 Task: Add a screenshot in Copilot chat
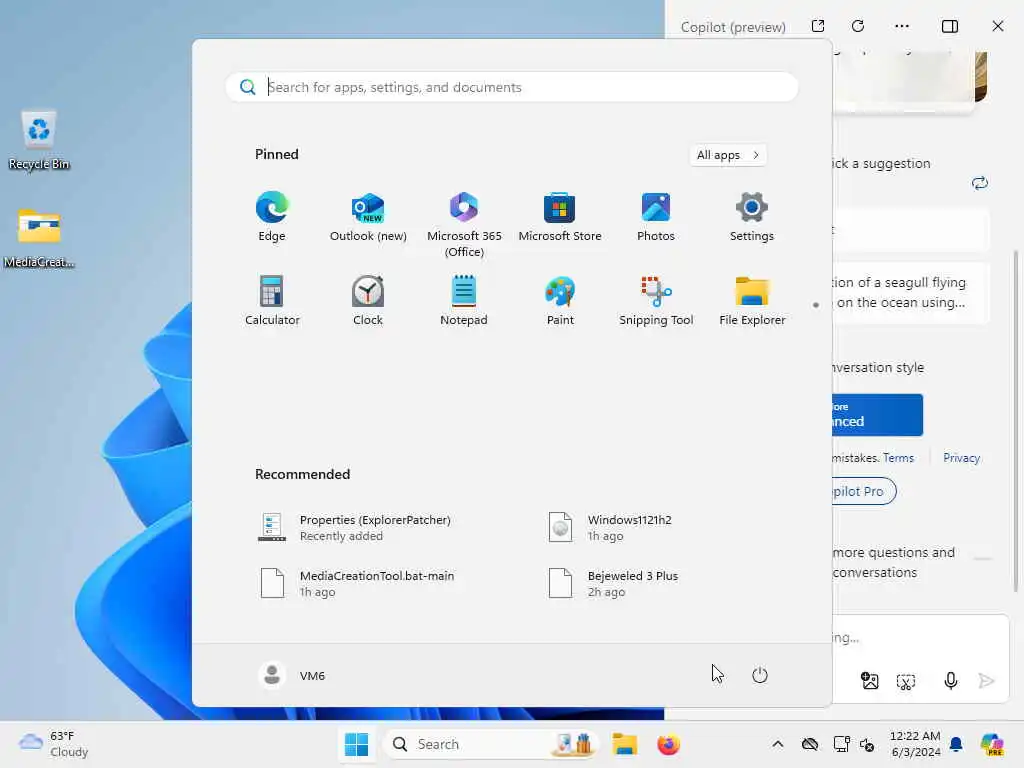pos(906,682)
